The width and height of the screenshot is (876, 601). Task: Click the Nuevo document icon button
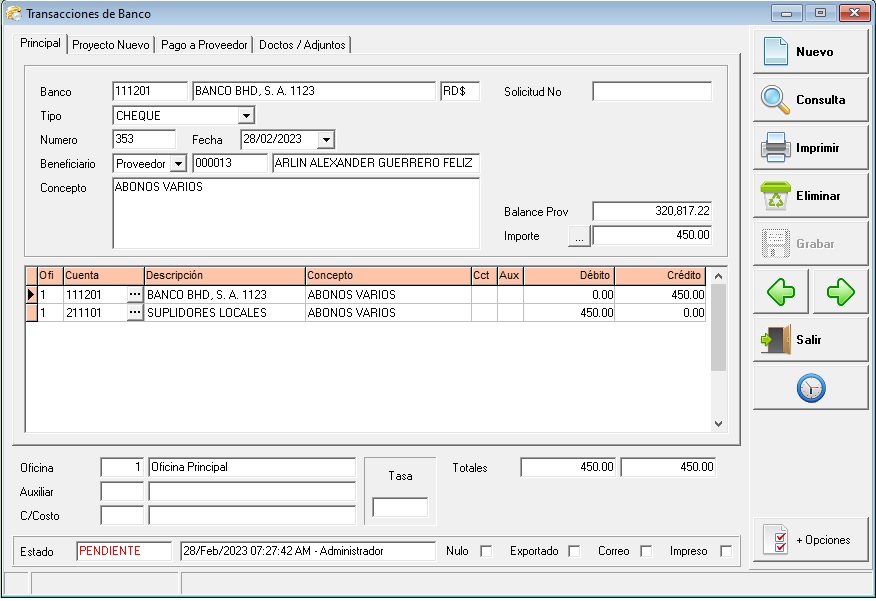[810, 52]
